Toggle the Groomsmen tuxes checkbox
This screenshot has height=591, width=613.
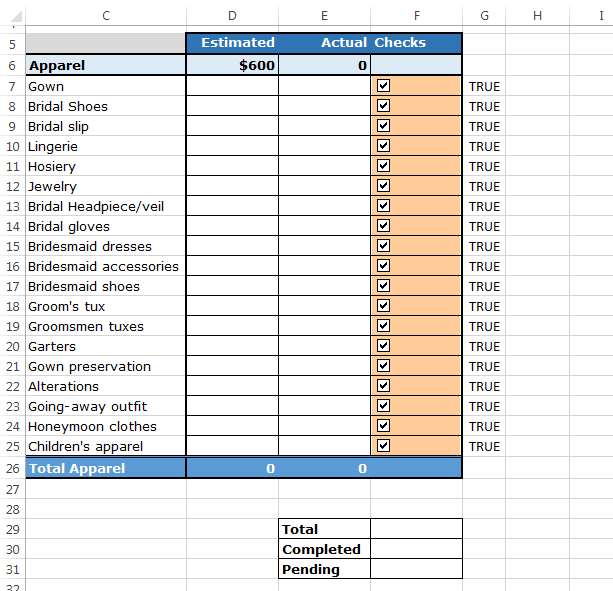tap(383, 326)
